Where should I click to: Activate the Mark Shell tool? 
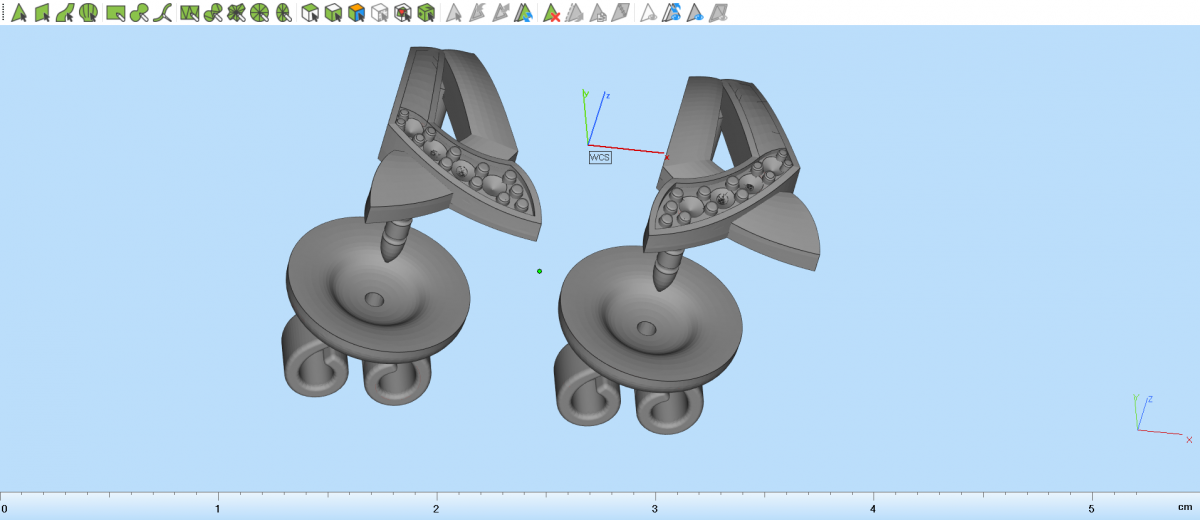89,13
